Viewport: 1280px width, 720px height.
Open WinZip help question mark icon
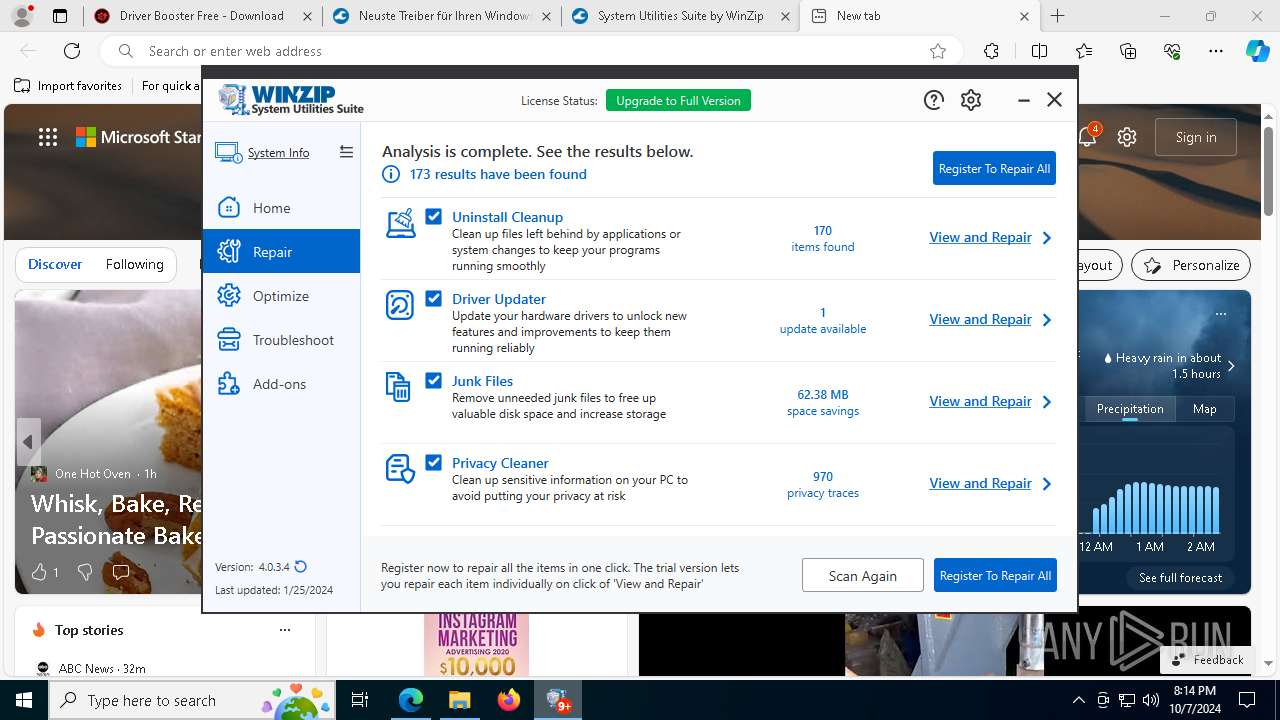(933, 100)
